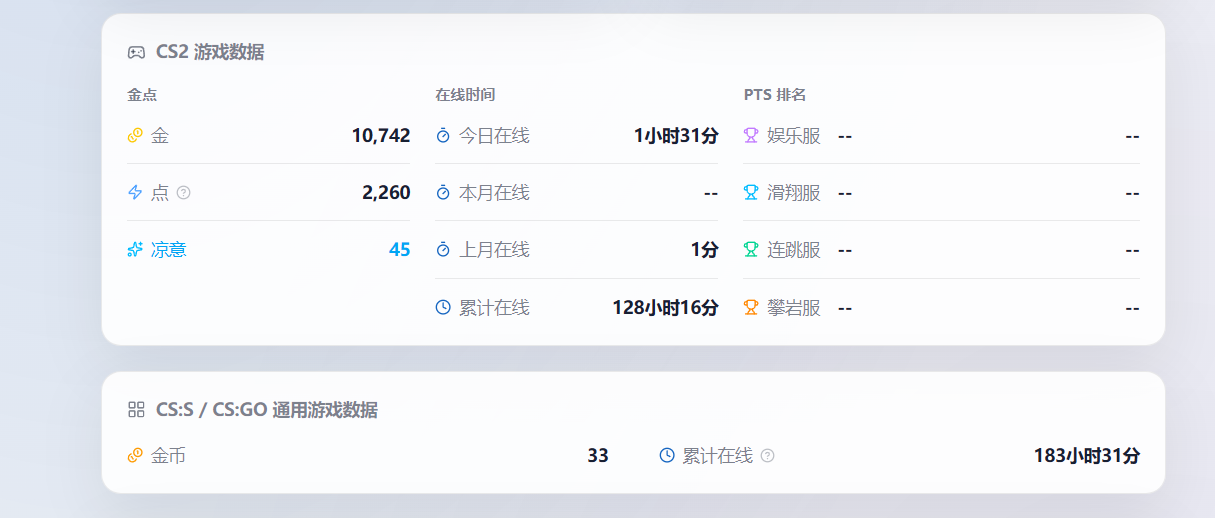Viewport: 1215px width, 518px height.
Task: Click the gold coin icon next to 金
Action: click(136, 135)
